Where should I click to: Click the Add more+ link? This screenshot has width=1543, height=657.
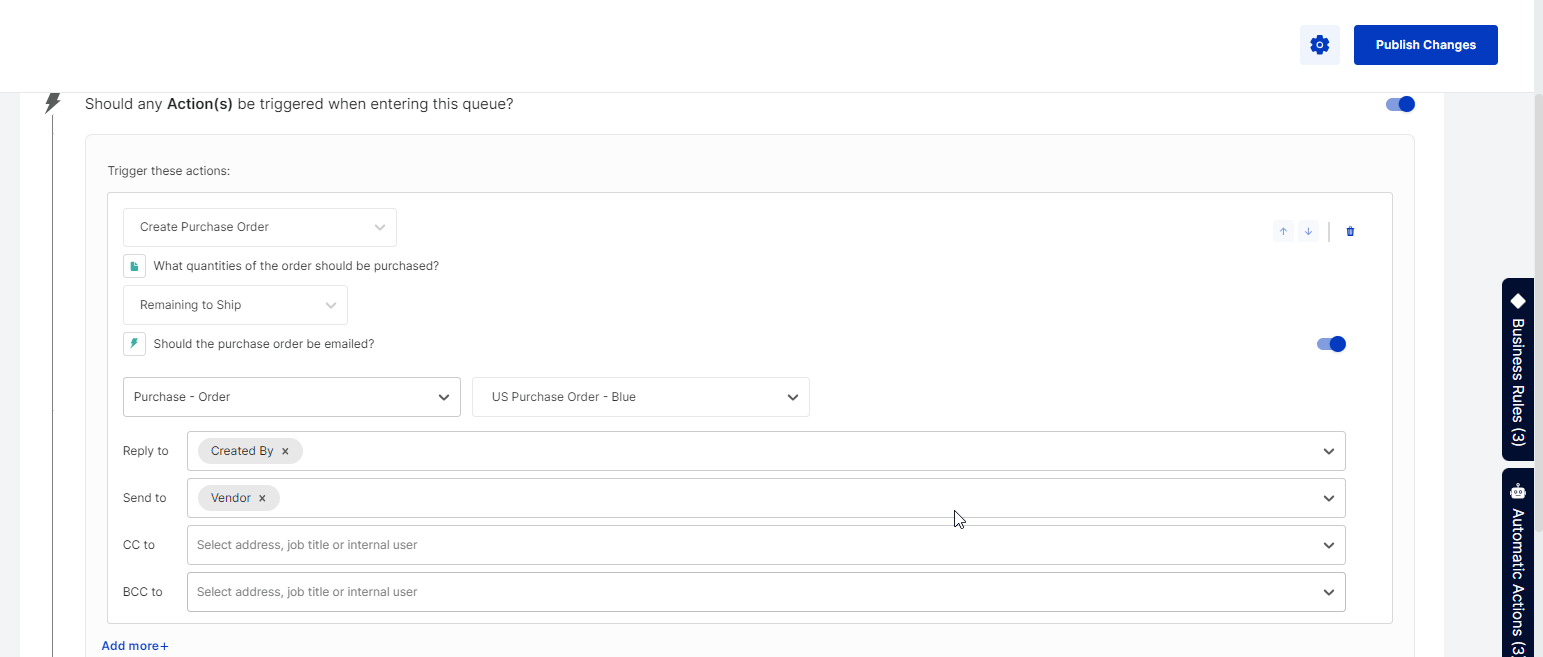tap(135, 646)
